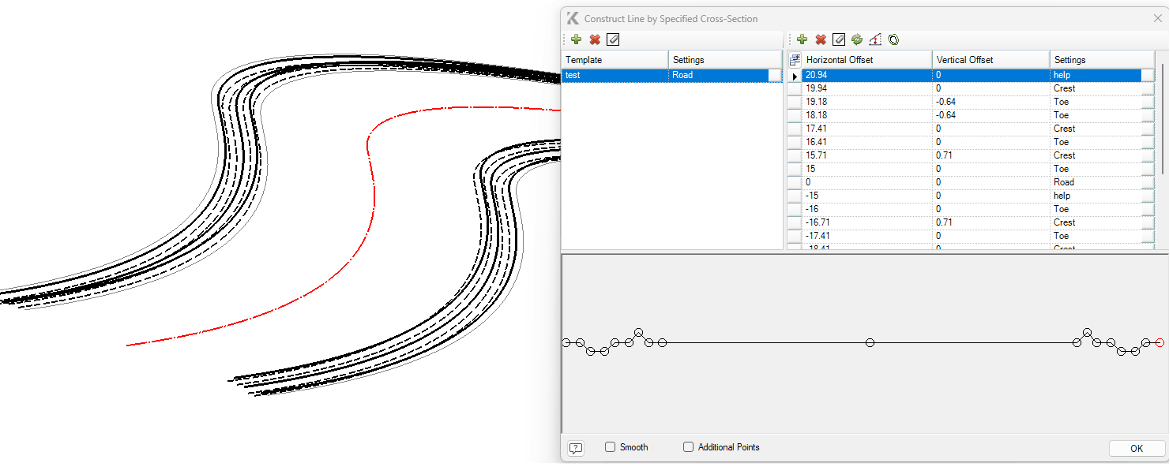This screenshot has height=465, width=1170.
Task: Select horizontal offset cell 16.41
Action: tap(867, 143)
